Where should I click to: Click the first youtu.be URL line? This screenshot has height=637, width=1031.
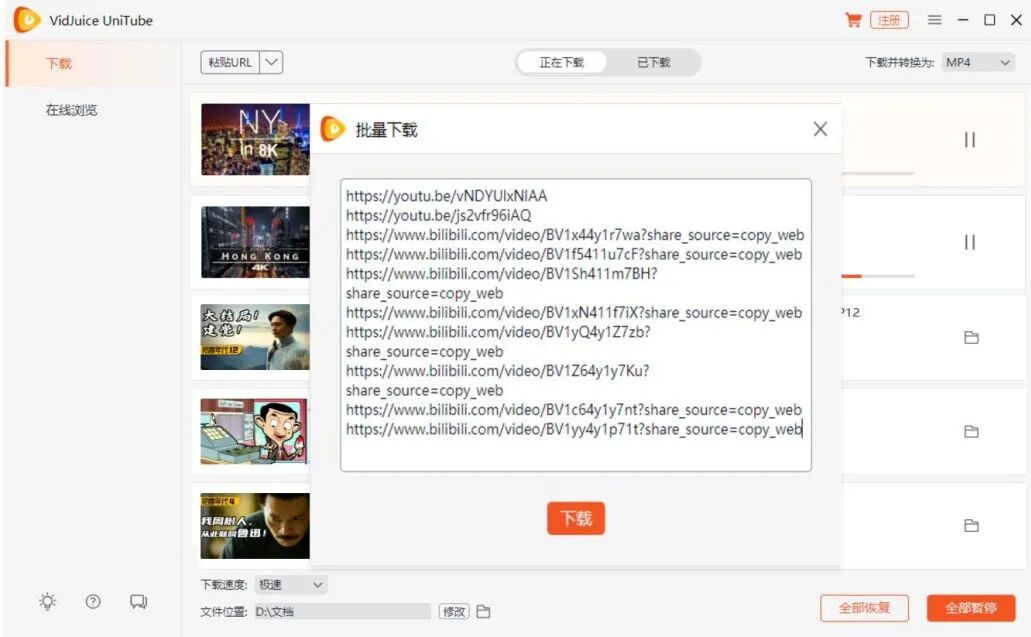(446, 196)
